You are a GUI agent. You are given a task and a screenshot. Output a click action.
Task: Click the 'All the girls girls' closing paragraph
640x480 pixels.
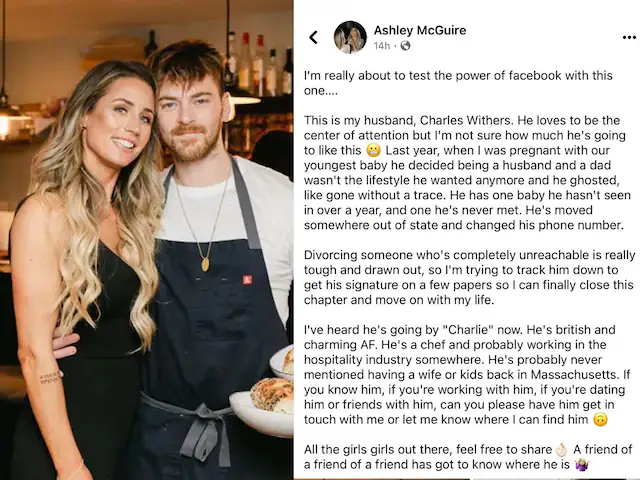click(468, 457)
